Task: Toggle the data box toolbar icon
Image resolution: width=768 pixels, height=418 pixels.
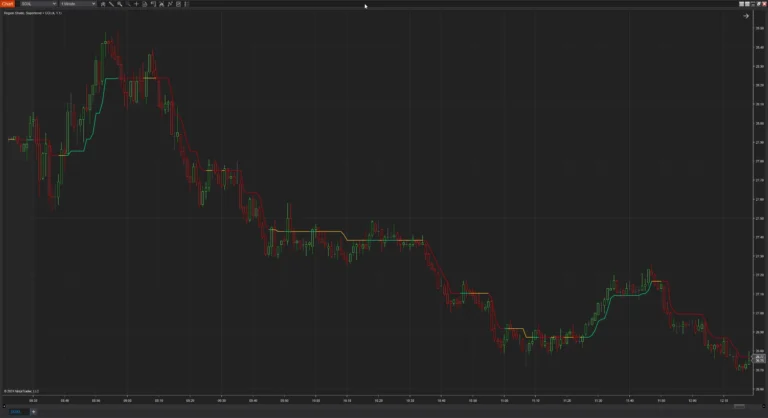Action: 144,4
